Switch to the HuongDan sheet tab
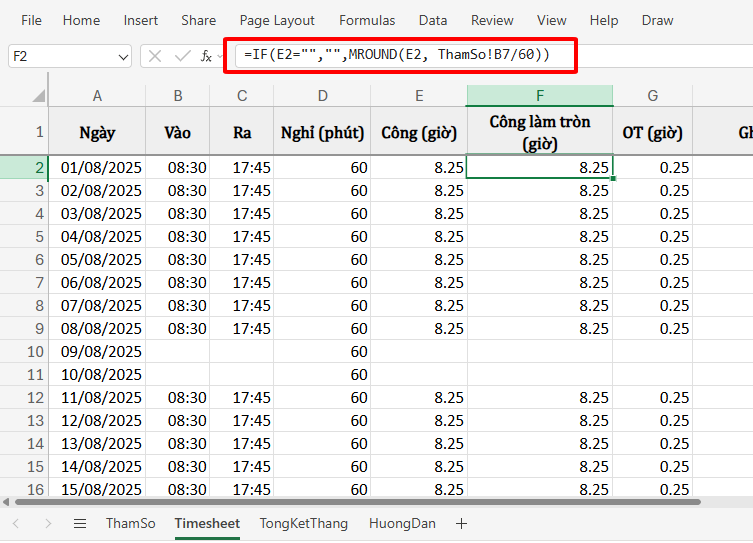 tap(402, 523)
